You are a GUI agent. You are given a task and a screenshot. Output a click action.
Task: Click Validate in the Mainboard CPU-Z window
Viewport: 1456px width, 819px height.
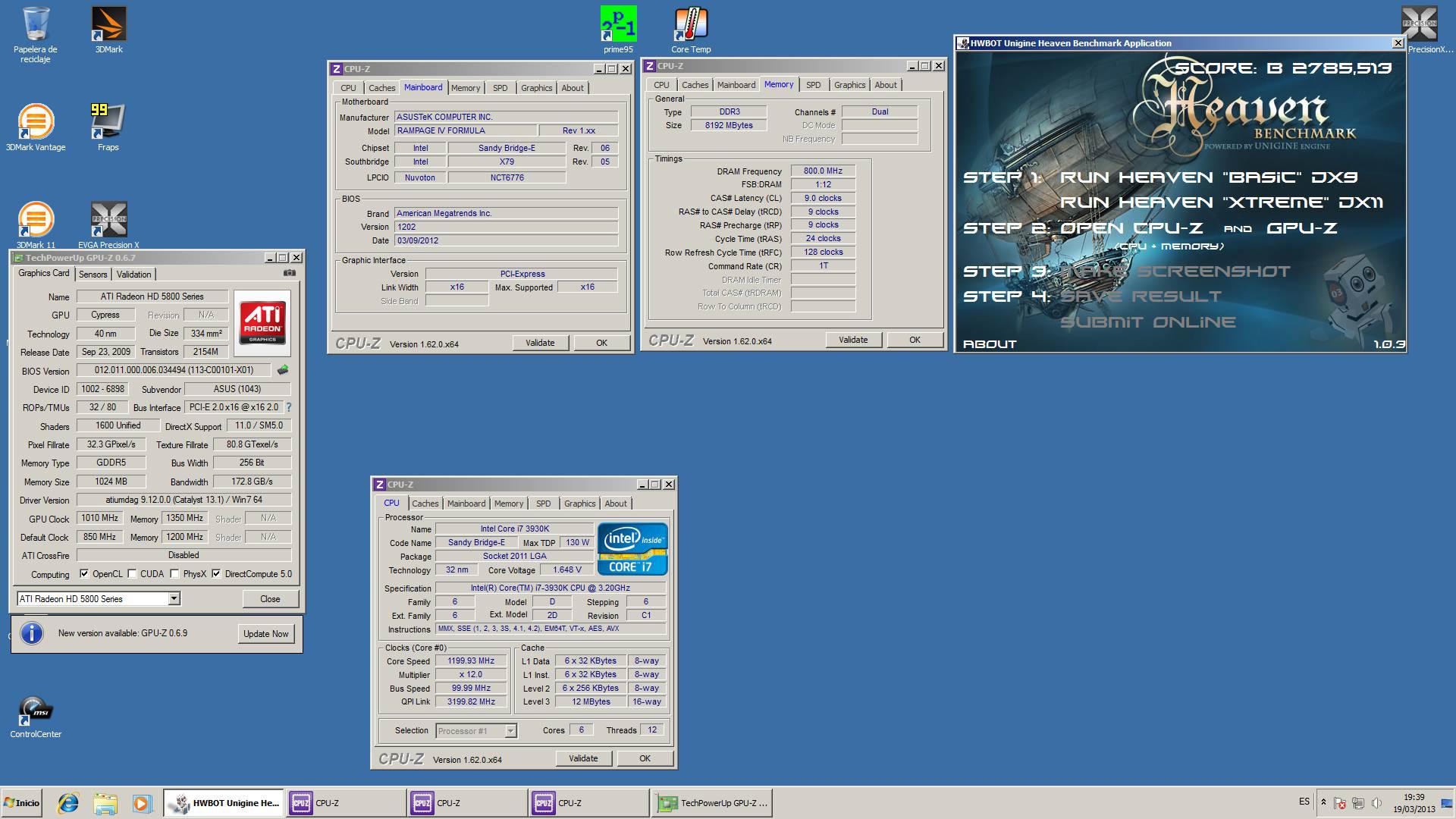click(540, 343)
